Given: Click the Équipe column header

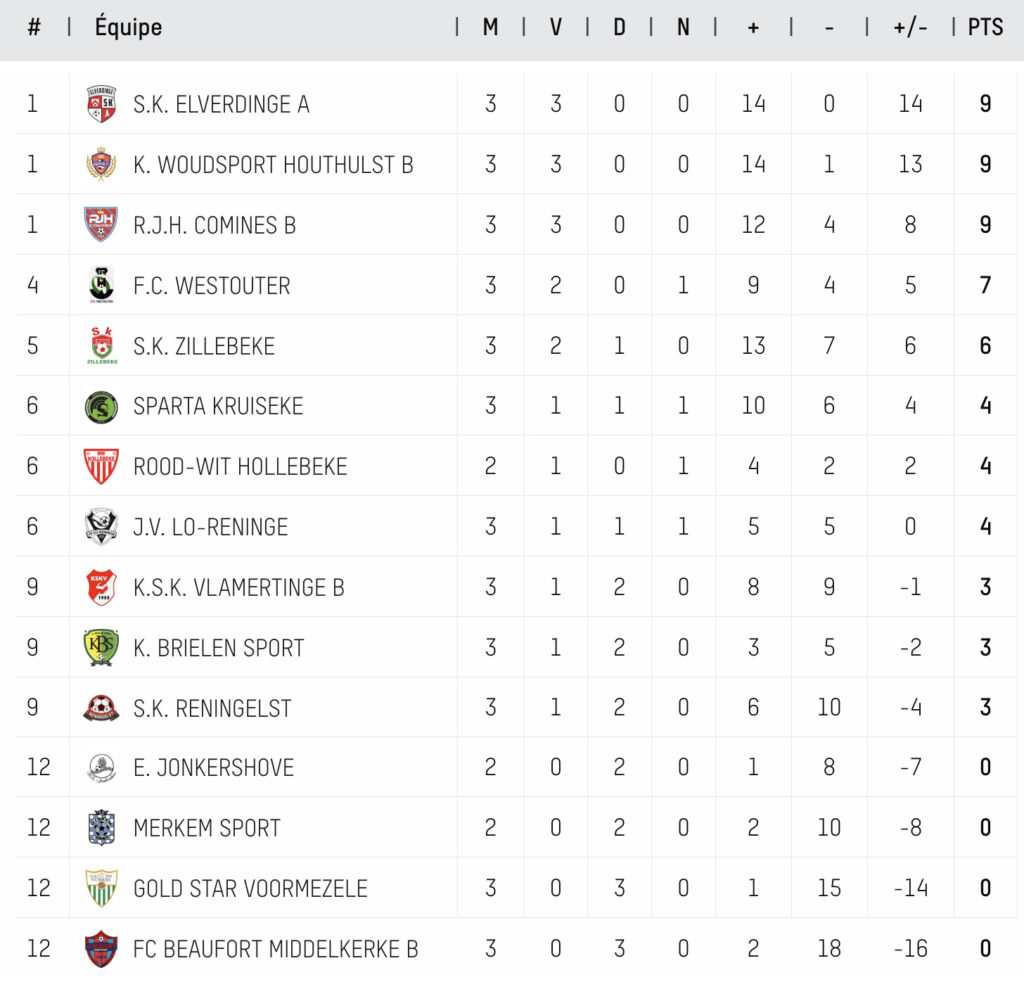Looking at the screenshot, I should coord(129,27).
